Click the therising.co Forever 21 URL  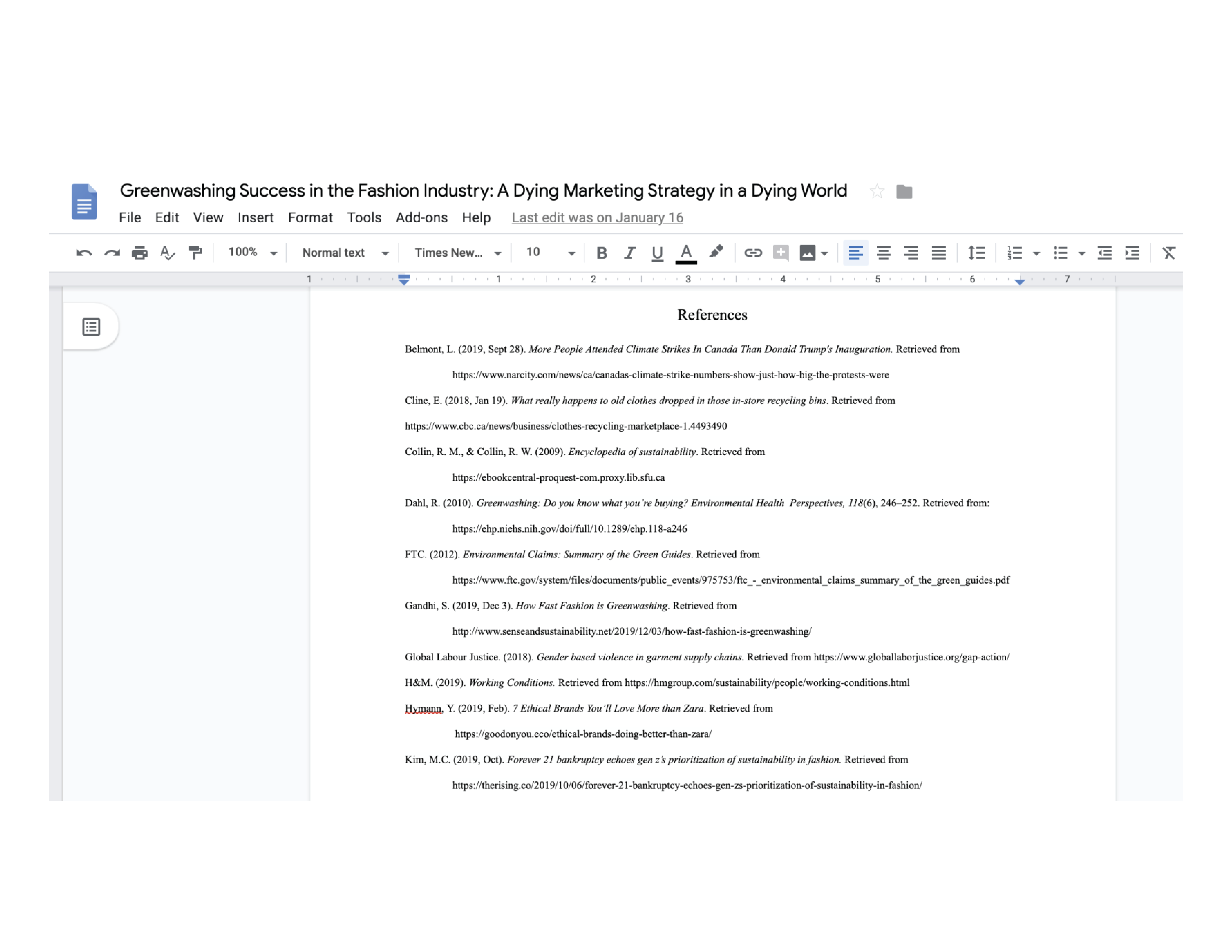click(687, 786)
